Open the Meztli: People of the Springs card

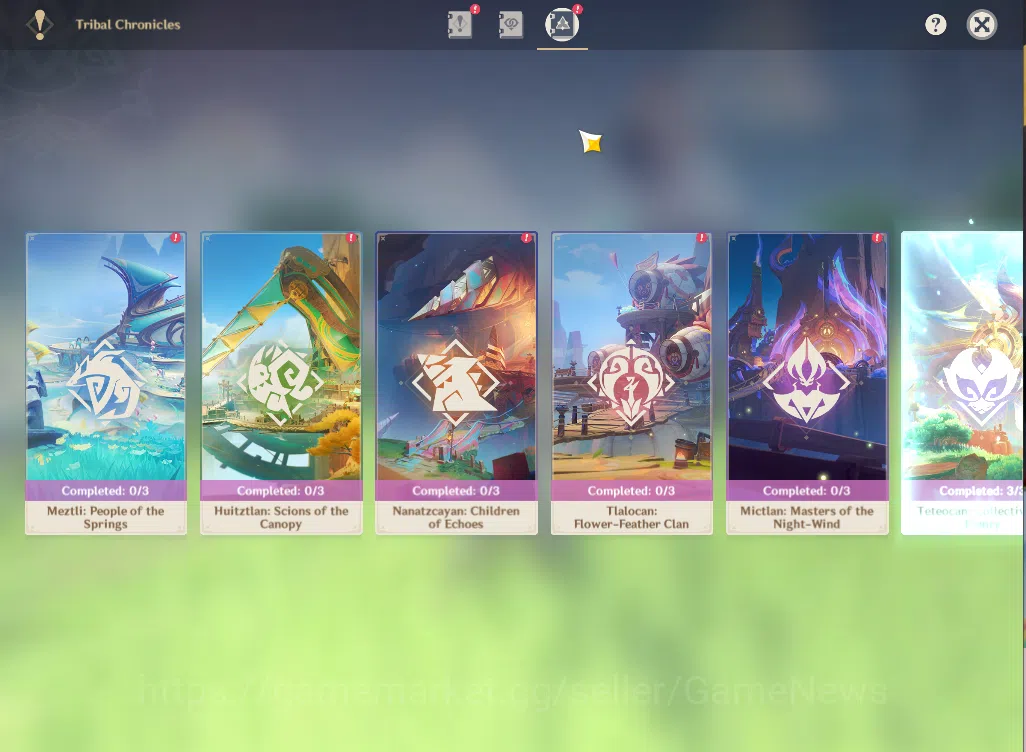106,383
